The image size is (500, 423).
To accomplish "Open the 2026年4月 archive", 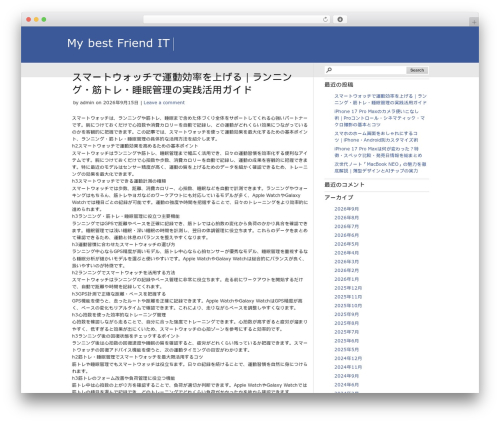I will point(347,253).
